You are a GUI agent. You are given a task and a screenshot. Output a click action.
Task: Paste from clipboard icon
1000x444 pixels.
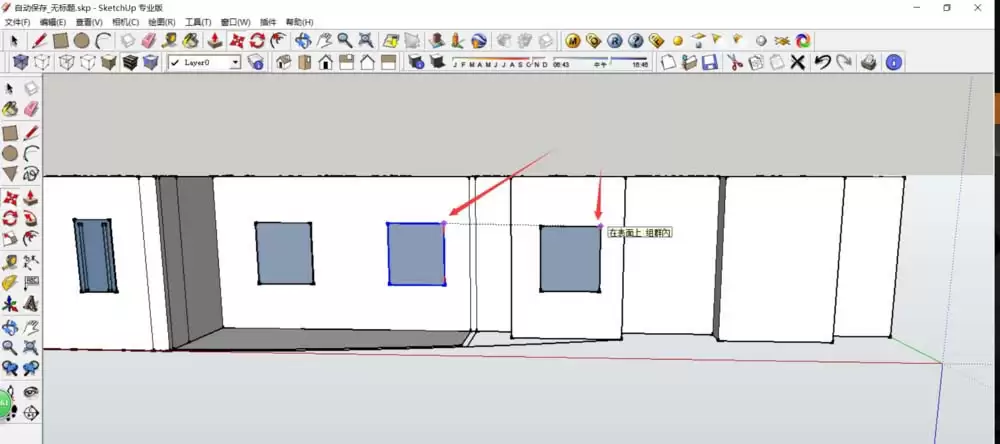pos(776,62)
